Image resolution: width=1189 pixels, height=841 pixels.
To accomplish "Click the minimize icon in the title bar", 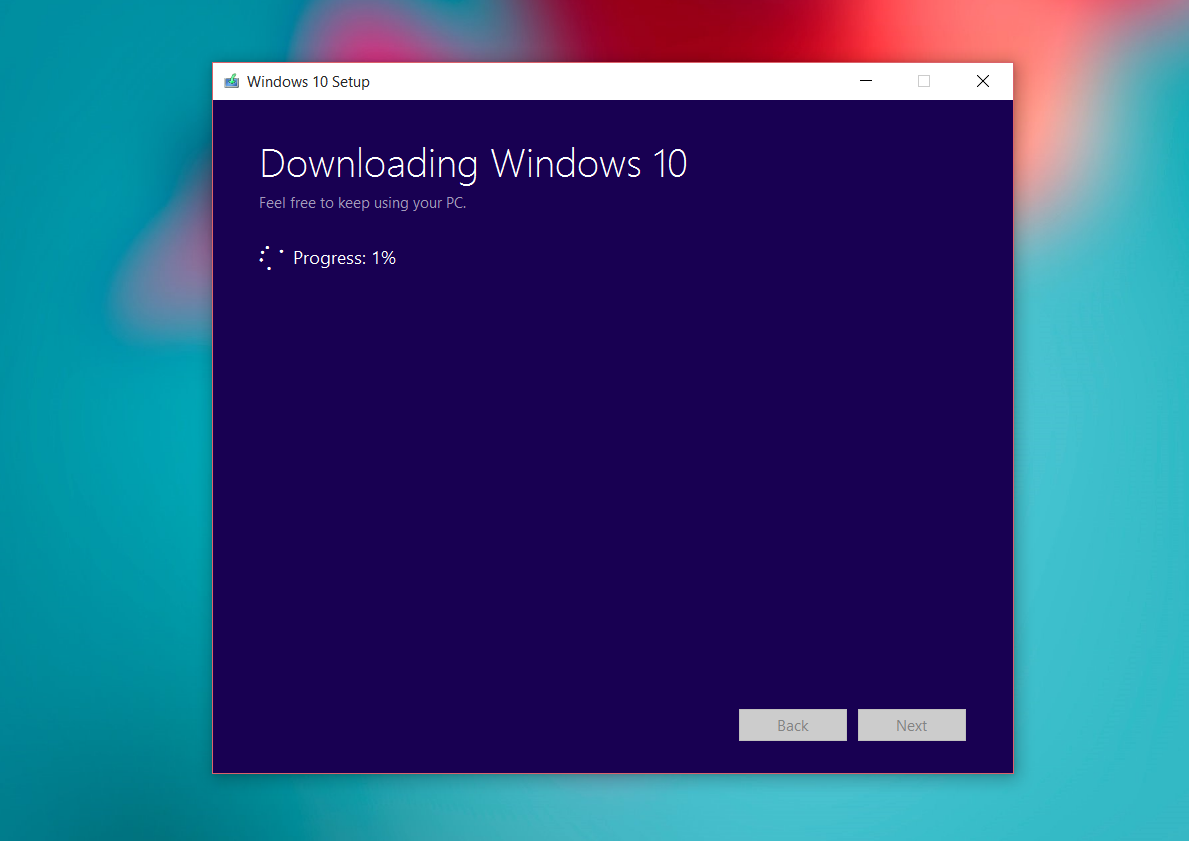I will (x=864, y=81).
